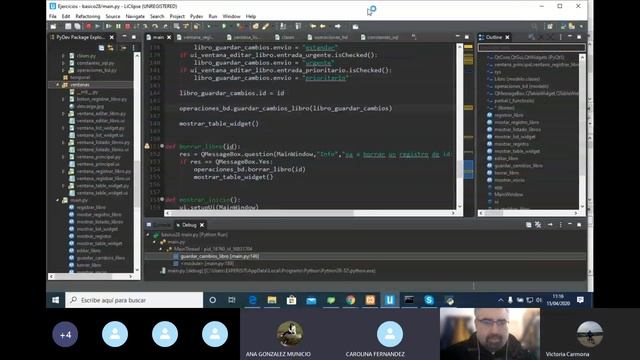The image size is (640, 360).
Task: Close the PyDev Package Explorer tab
Action: (x=111, y=37)
